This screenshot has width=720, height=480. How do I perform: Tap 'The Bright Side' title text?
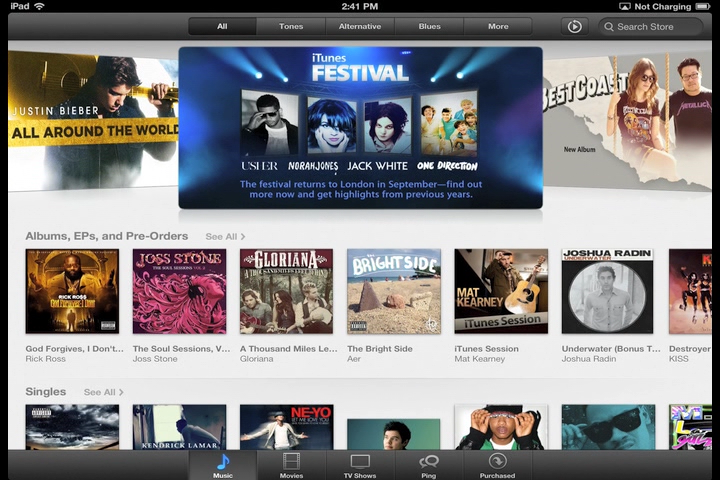tap(380, 349)
